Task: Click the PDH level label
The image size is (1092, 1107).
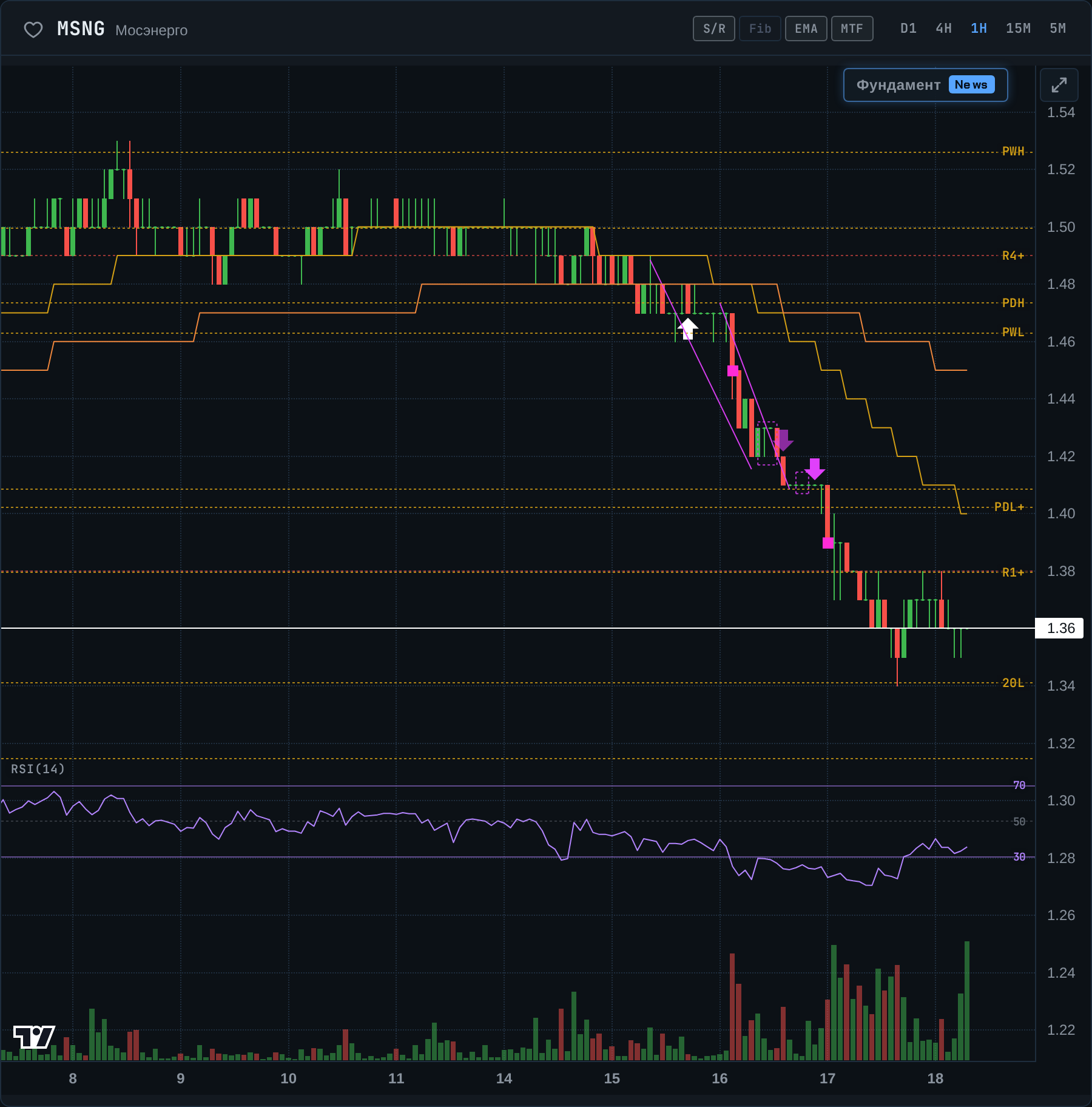Action: [x=1013, y=303]
